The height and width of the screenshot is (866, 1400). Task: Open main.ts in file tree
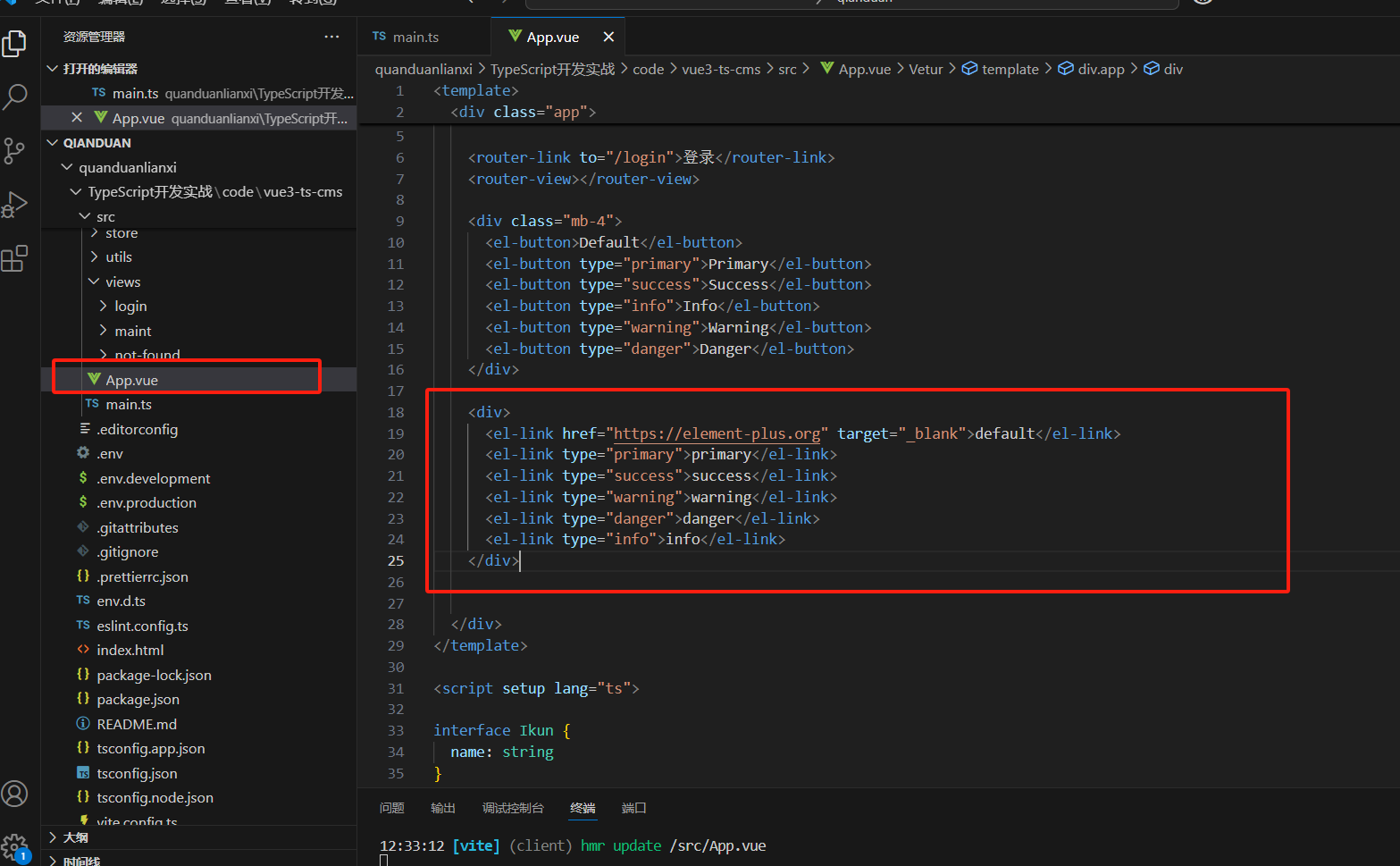[198, 404]
